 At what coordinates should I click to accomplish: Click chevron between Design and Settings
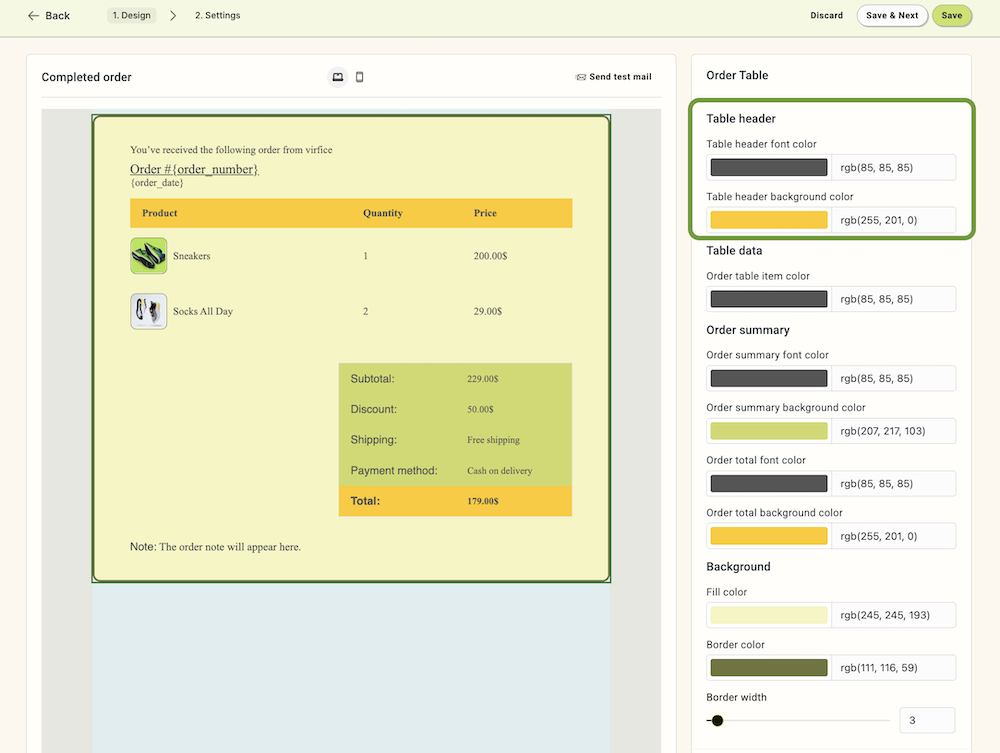point(173,15)
